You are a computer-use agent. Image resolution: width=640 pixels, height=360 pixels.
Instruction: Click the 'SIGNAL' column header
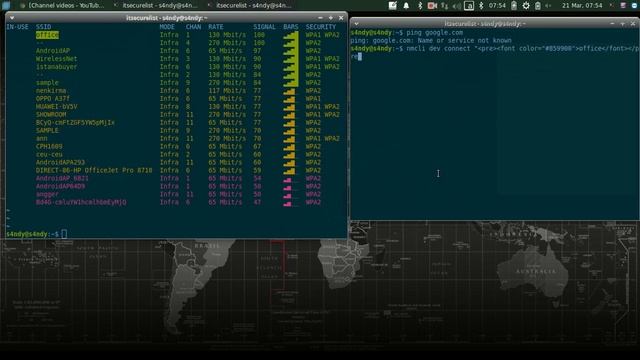pos(264,27)
